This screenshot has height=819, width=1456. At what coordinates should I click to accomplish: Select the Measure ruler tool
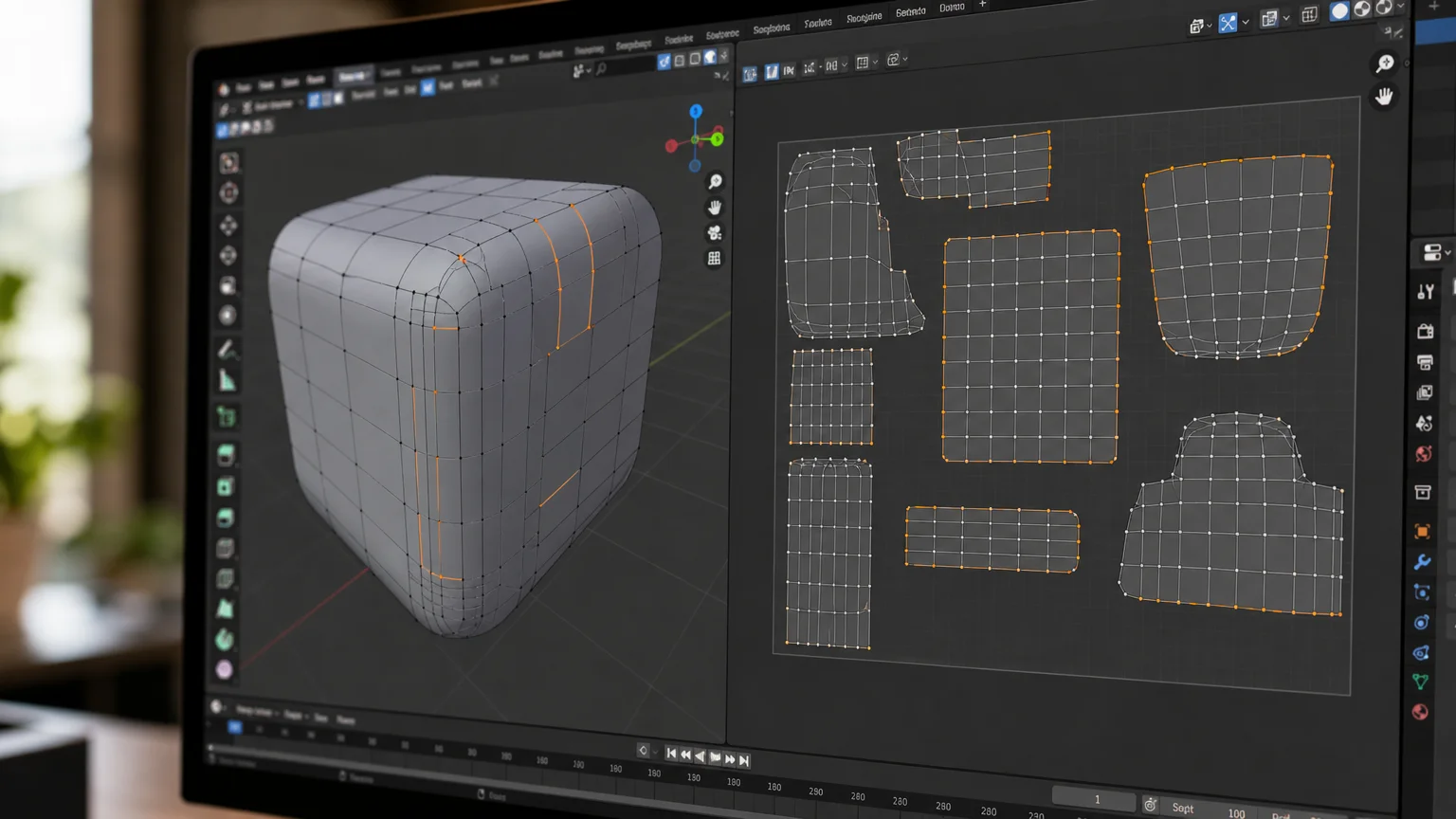[x=227, y=381]
